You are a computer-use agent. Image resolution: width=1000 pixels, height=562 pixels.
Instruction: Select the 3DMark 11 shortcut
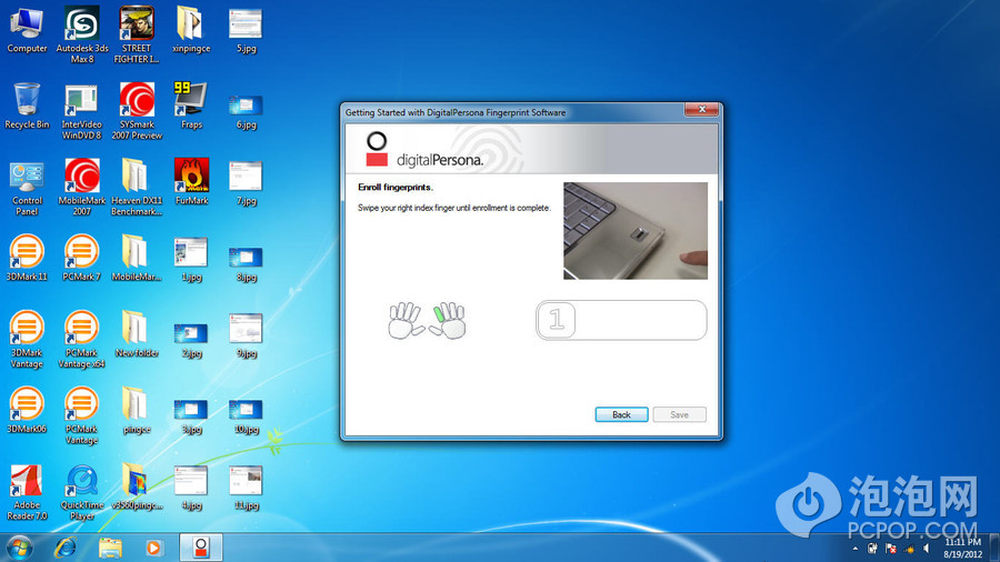[27, 258]
